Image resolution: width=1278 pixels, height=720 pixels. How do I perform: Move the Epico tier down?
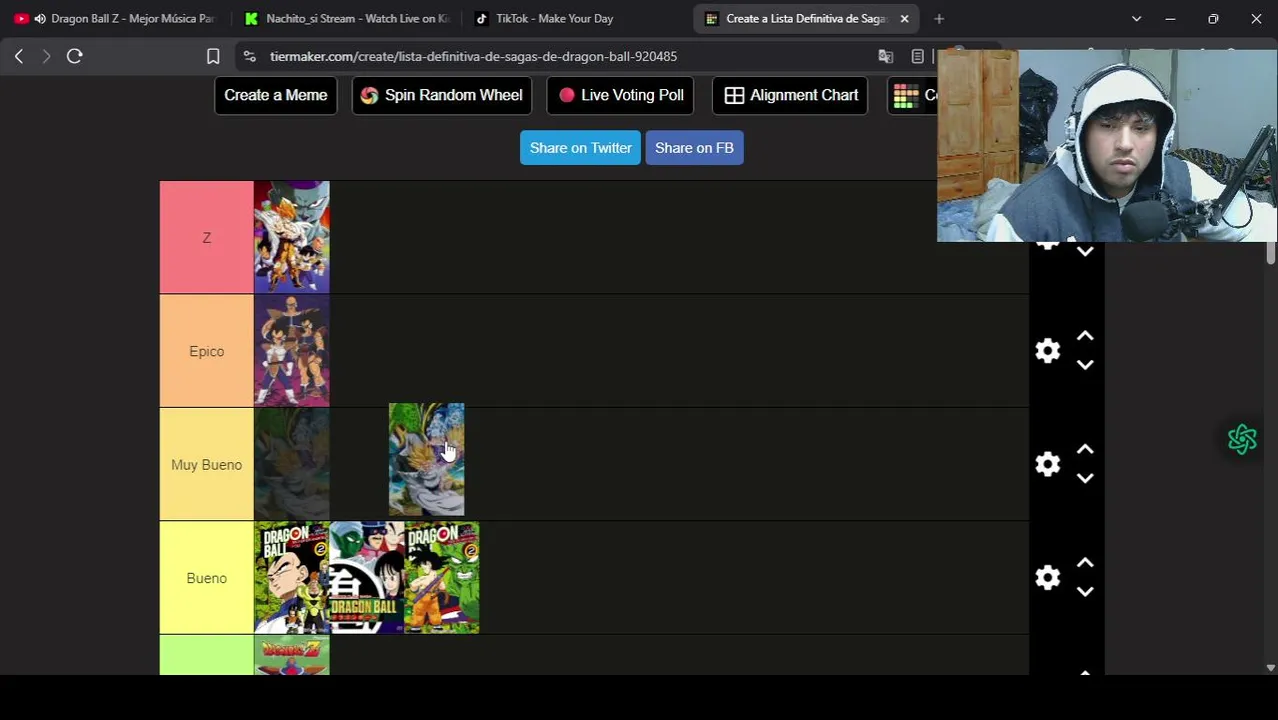[x=1085, y=365]
